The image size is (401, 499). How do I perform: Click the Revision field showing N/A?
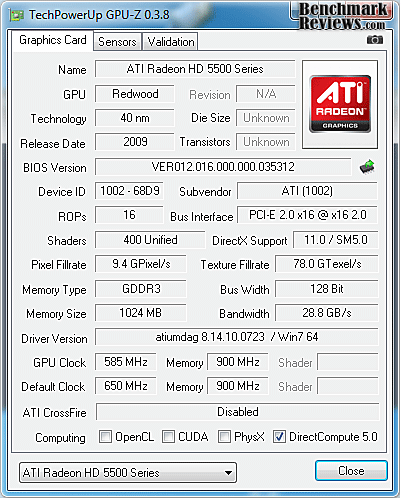tap(266, 94)
